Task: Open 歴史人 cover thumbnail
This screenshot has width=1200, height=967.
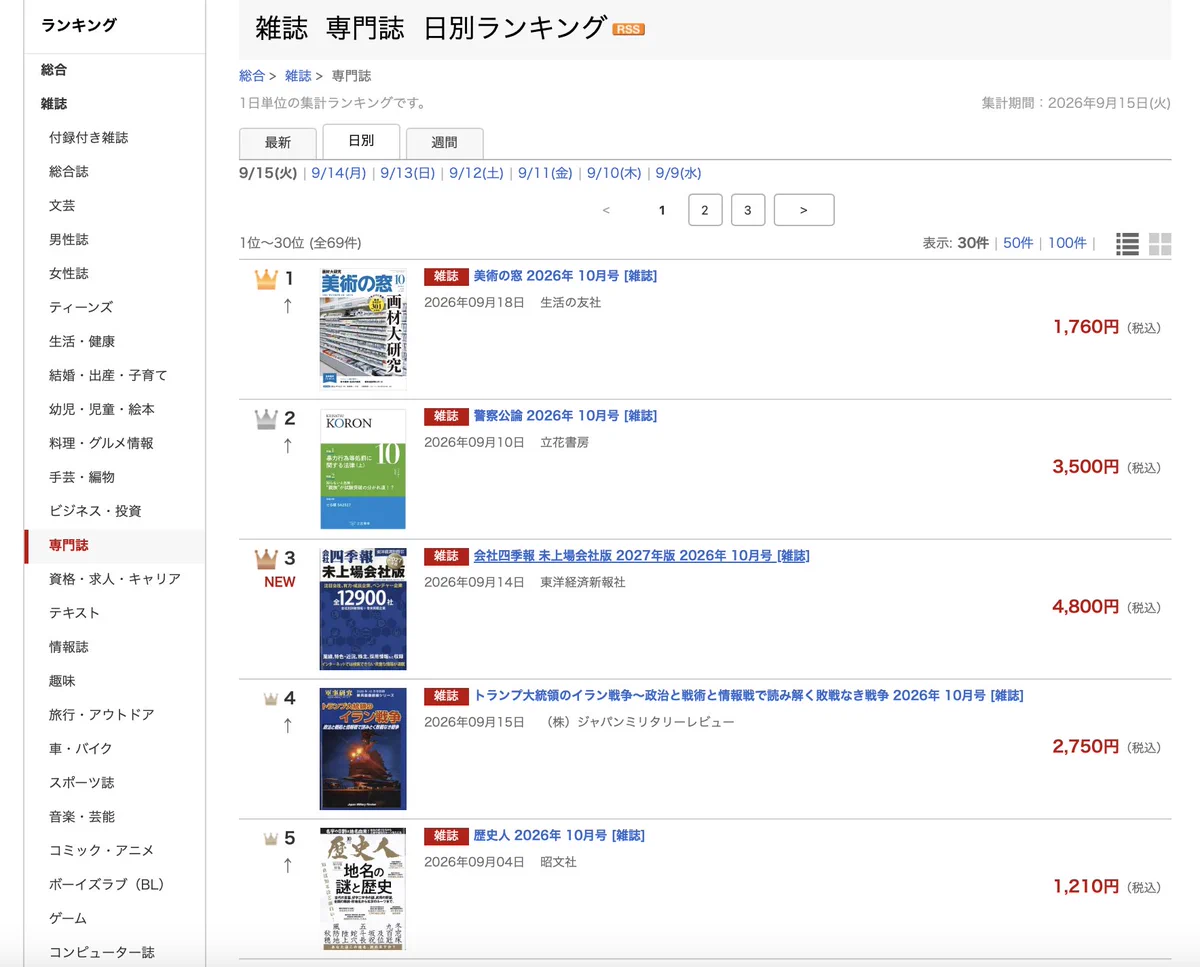Action: coord(363,889)
